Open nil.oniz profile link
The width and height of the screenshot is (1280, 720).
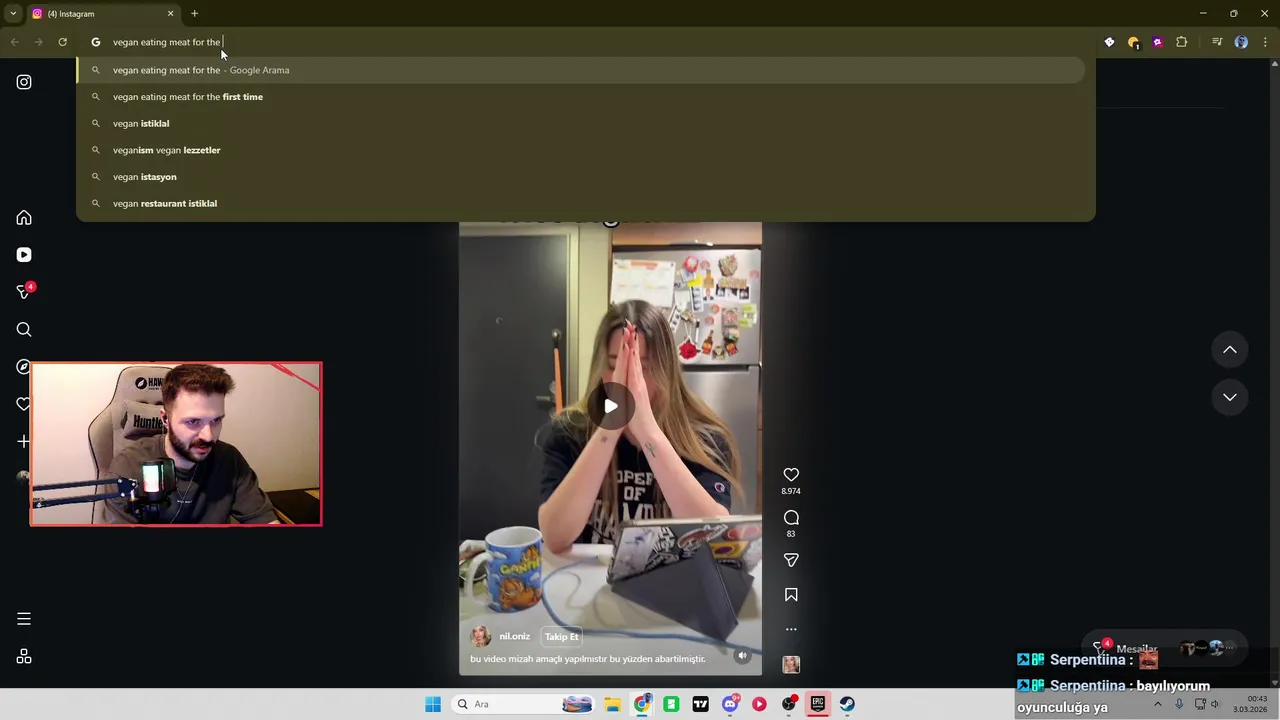(x=514, y=637)
